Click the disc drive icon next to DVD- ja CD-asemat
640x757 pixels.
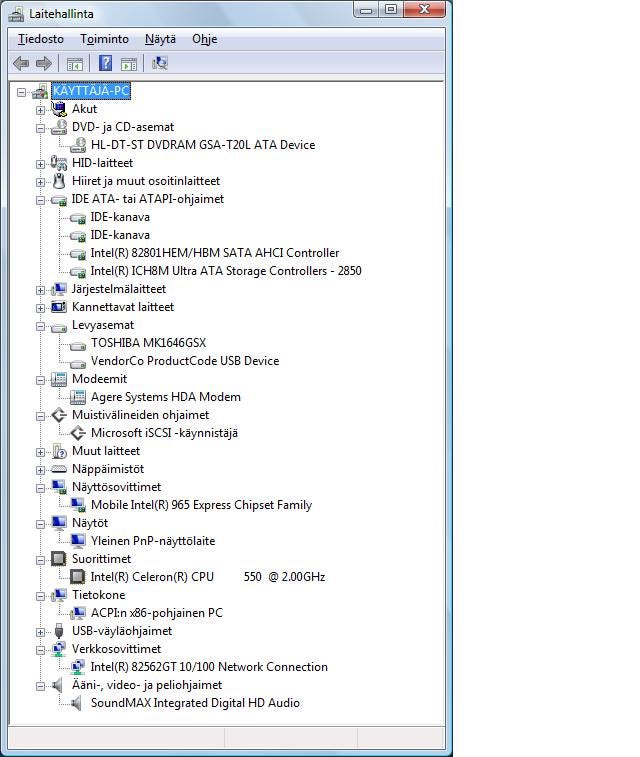click(x=59, y=127)
